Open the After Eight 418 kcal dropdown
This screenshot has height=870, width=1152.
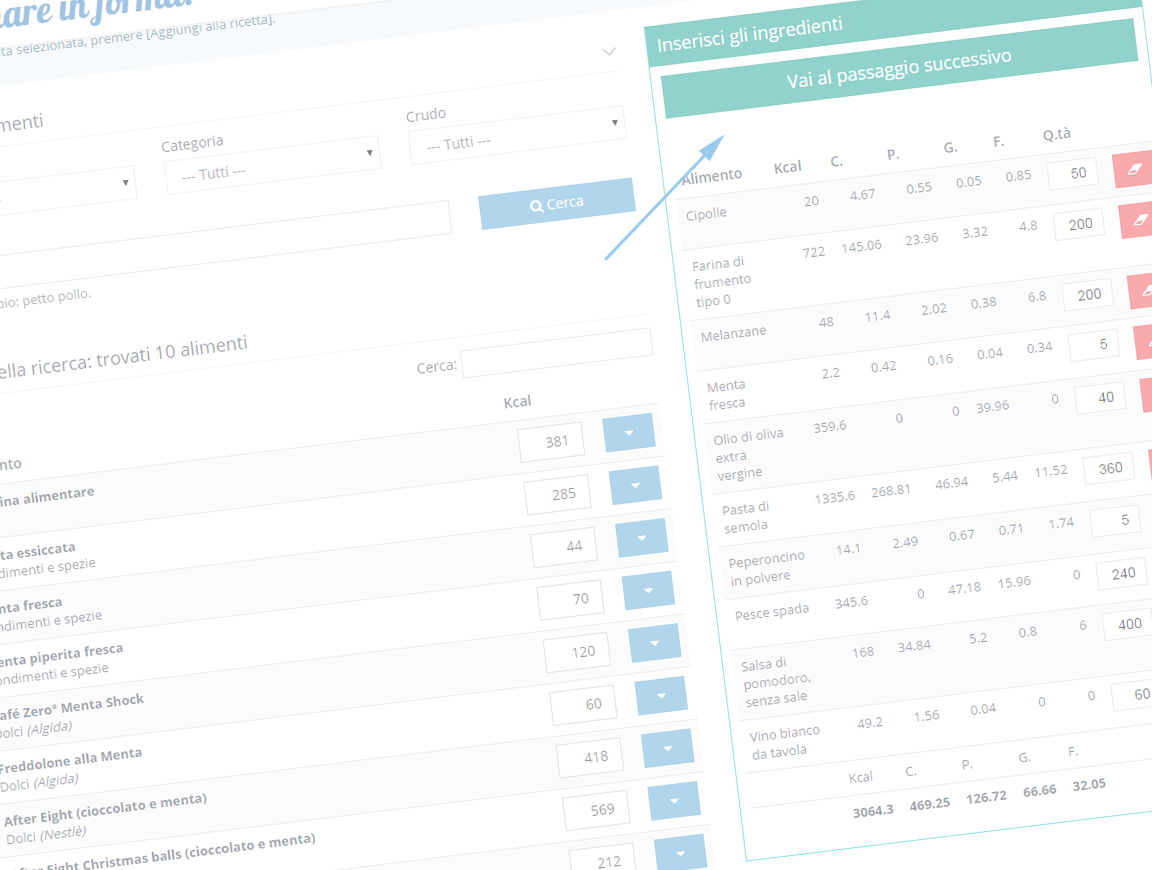pos(668,748)
